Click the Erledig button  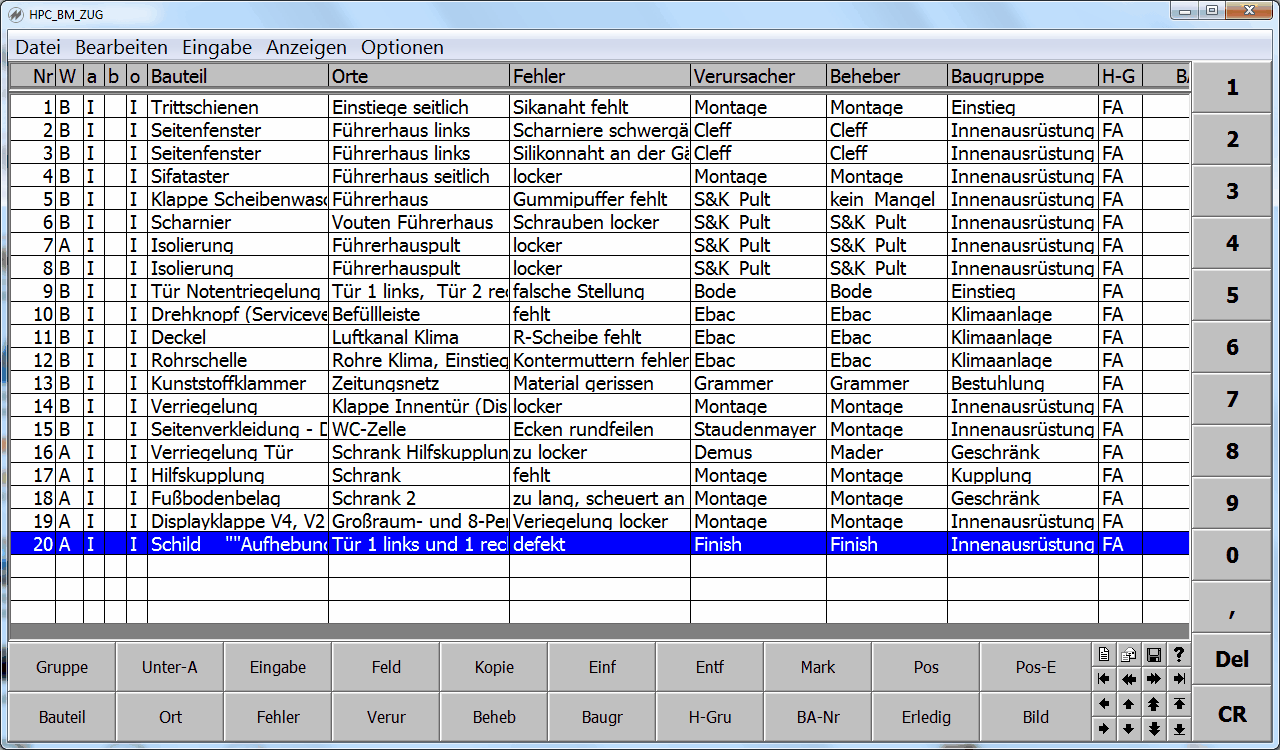click(x=926, y=717)
